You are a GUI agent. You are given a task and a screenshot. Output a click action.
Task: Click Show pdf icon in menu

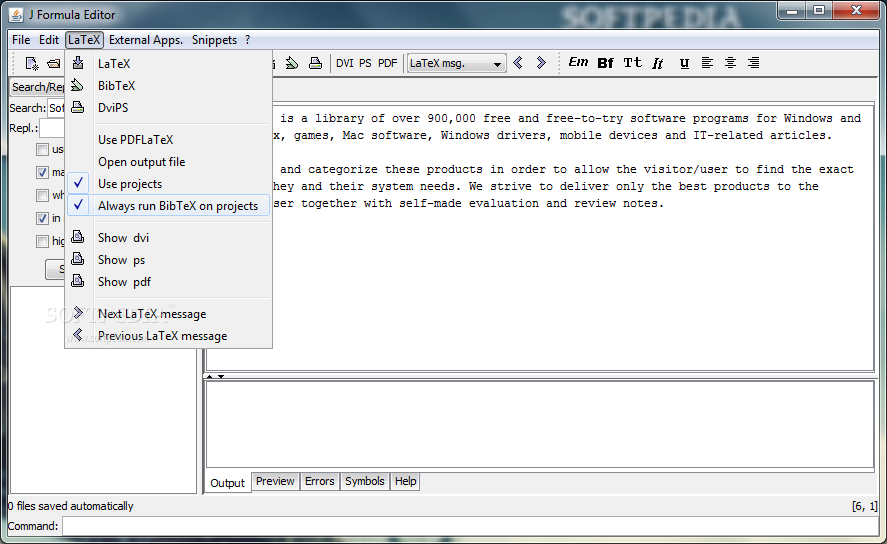coord(77,280)
